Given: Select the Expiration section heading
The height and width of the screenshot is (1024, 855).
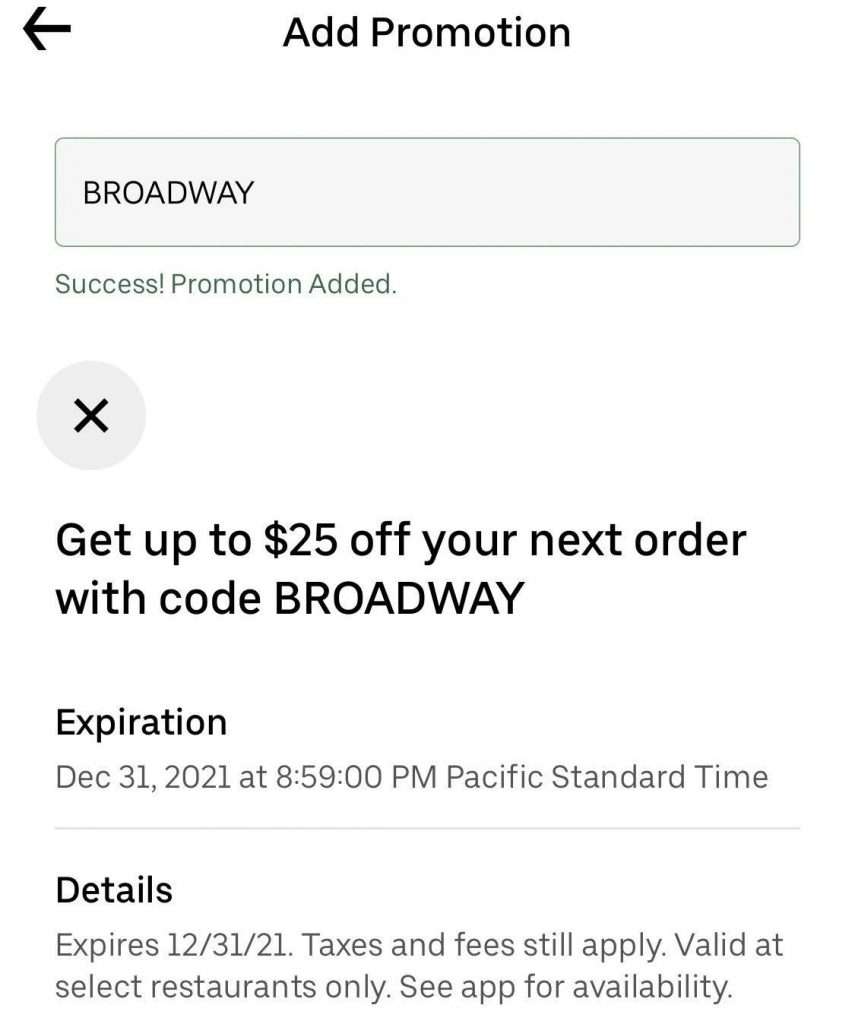Looking at the screenshot, I should tap(141, 722).
